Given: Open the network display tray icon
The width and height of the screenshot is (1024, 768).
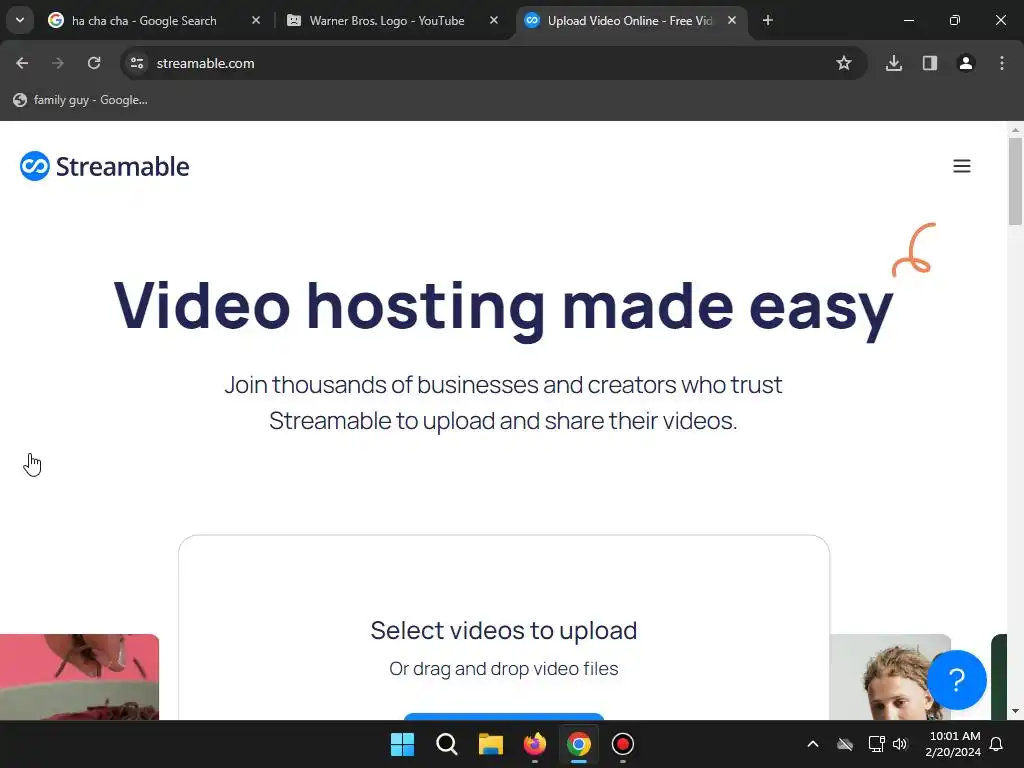Looking at the screenshot, I should click(x=876, y=744).
